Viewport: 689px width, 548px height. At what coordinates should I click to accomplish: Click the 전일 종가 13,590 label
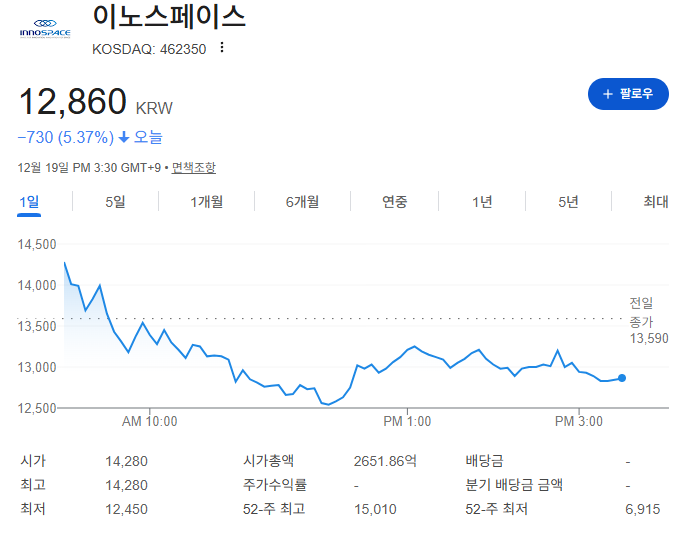[x=649, y=321]
